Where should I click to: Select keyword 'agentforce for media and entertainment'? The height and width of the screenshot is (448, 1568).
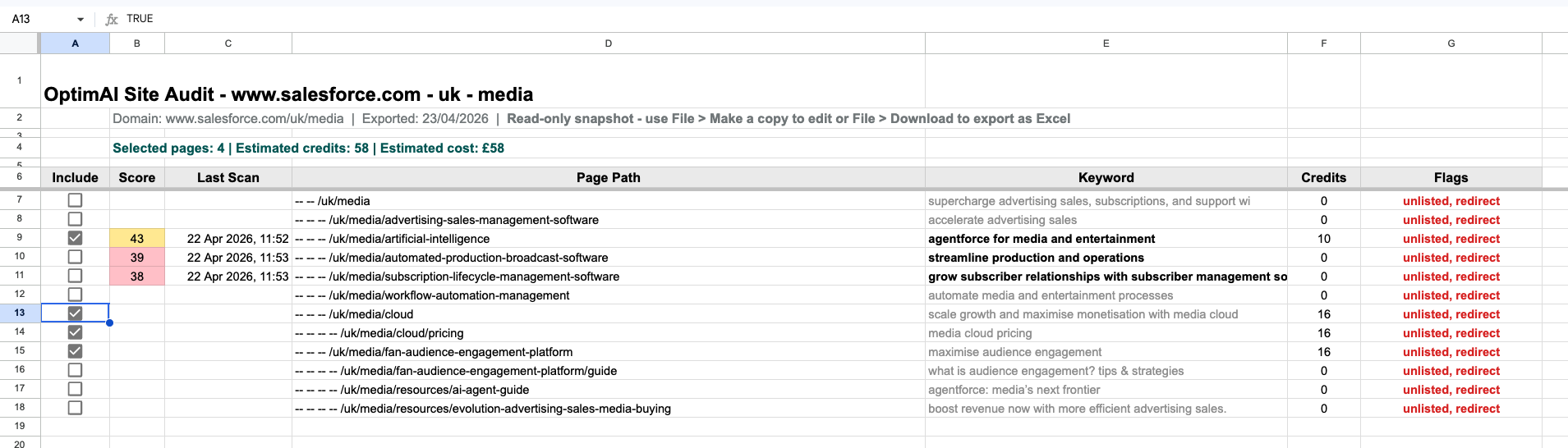tap(1106, 238)
